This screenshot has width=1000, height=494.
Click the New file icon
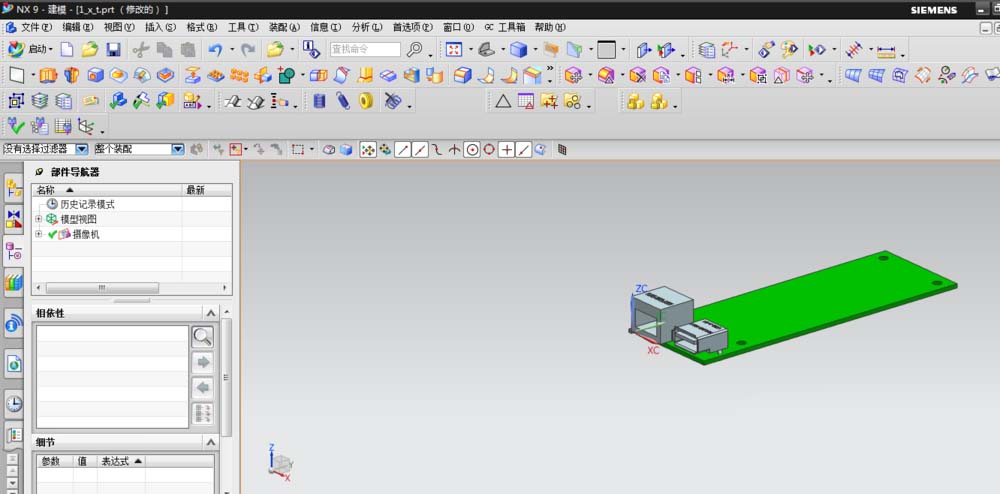tap(67, 50)
